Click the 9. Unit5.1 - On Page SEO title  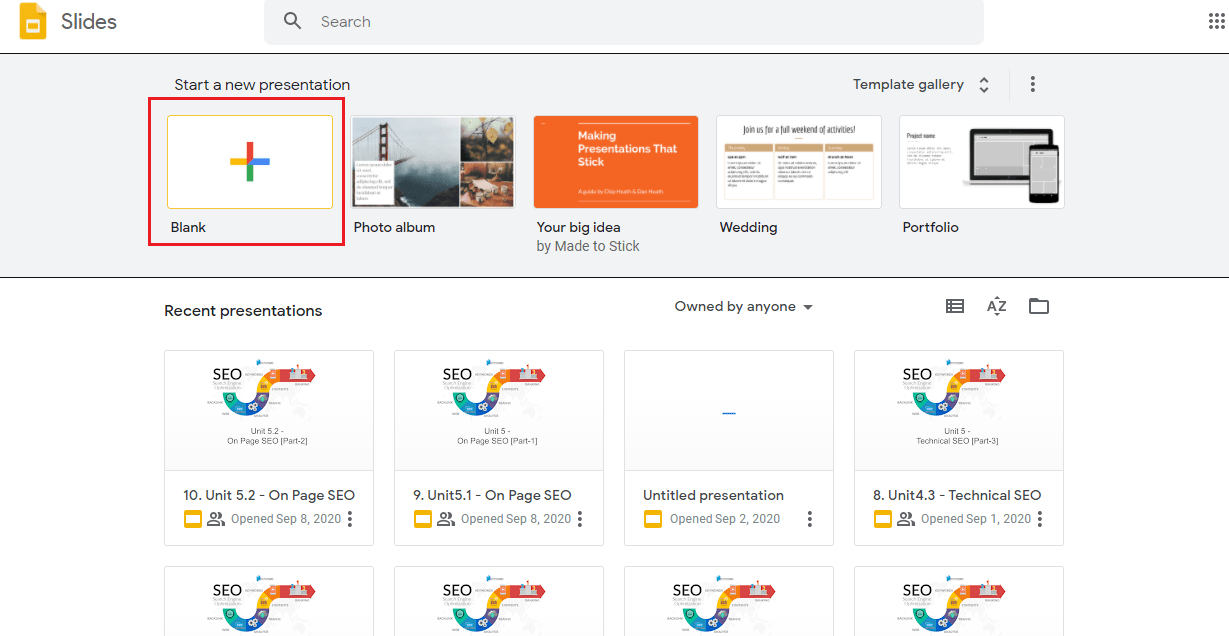[493, 495]
